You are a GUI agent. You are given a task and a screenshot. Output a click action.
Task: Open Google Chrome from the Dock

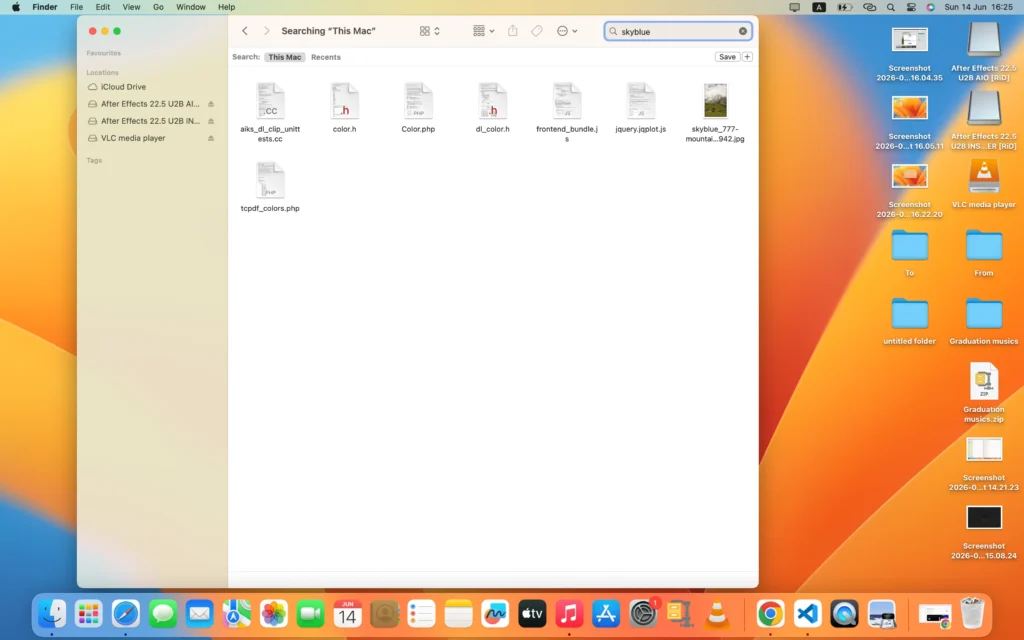tap(771, 614)
